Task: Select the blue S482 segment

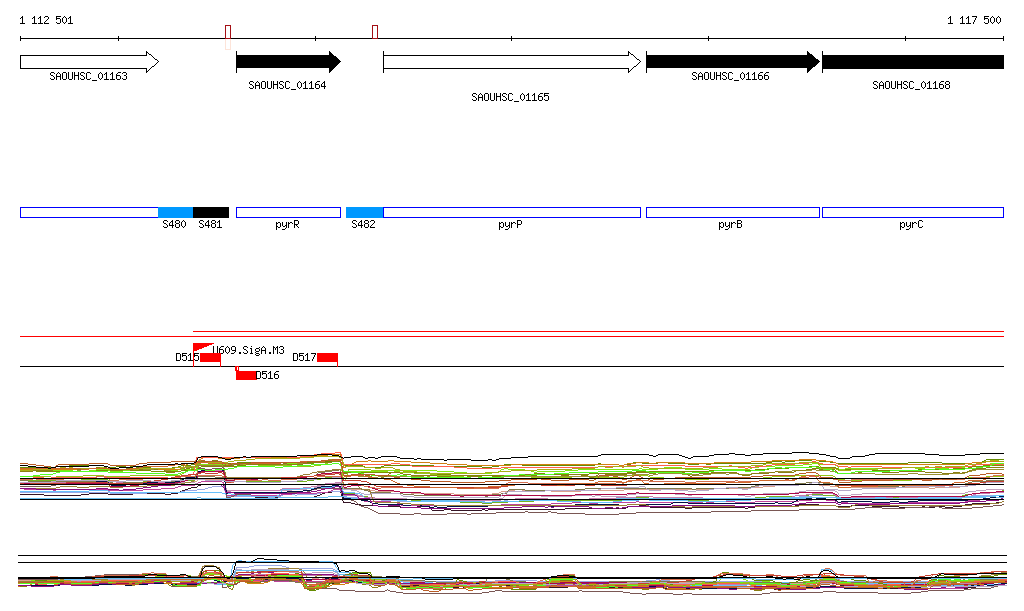Action: tap(364, 212)
